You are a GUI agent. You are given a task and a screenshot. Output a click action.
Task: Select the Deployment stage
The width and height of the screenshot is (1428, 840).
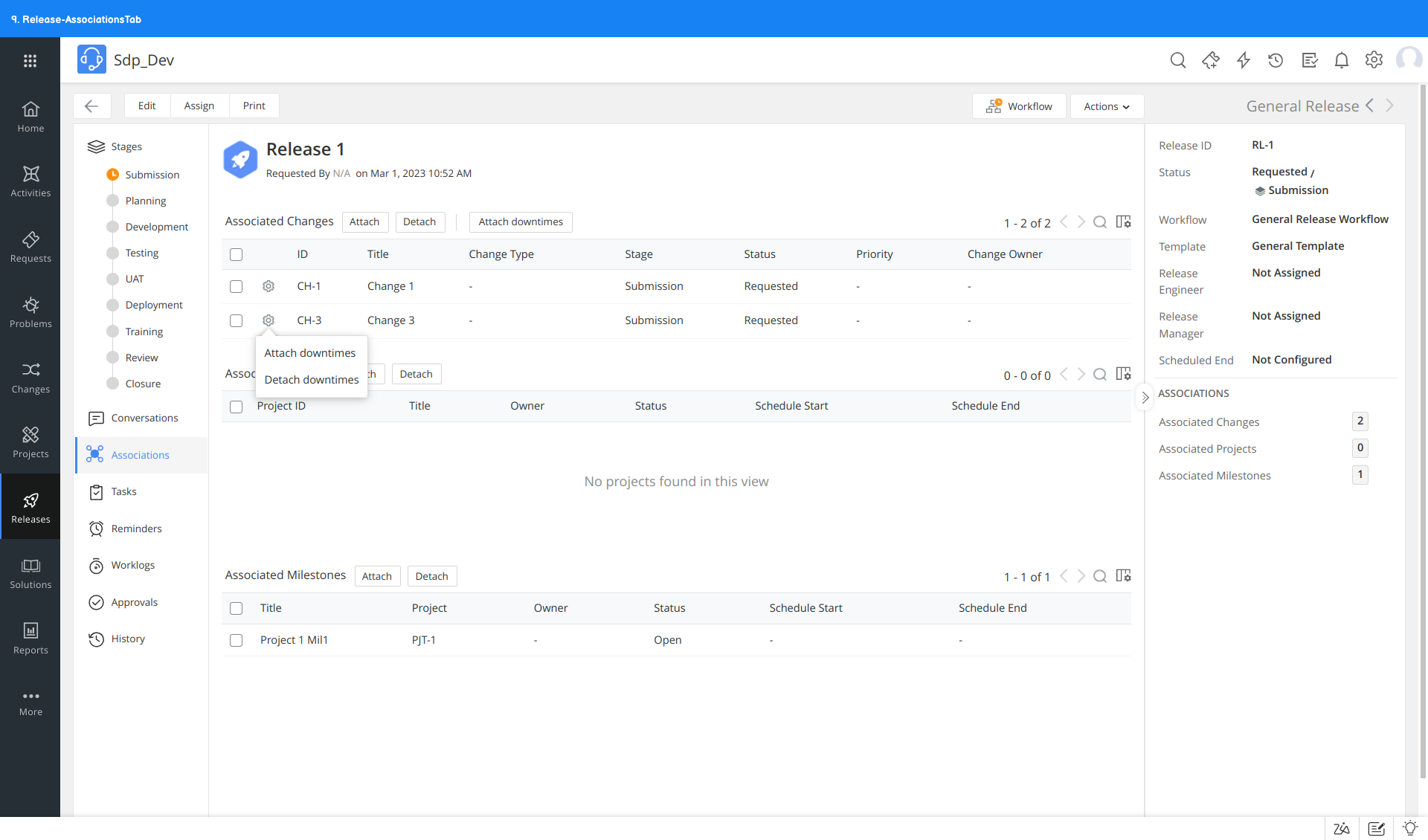coord(154,306)
